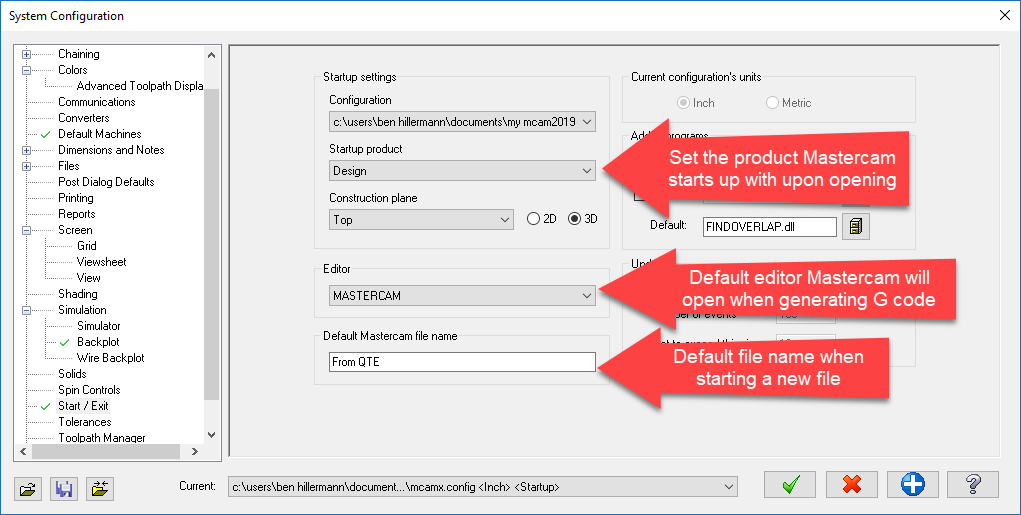
Task: Click the FINDOVERLAP.dll default input field
Action: coord(770,227)
